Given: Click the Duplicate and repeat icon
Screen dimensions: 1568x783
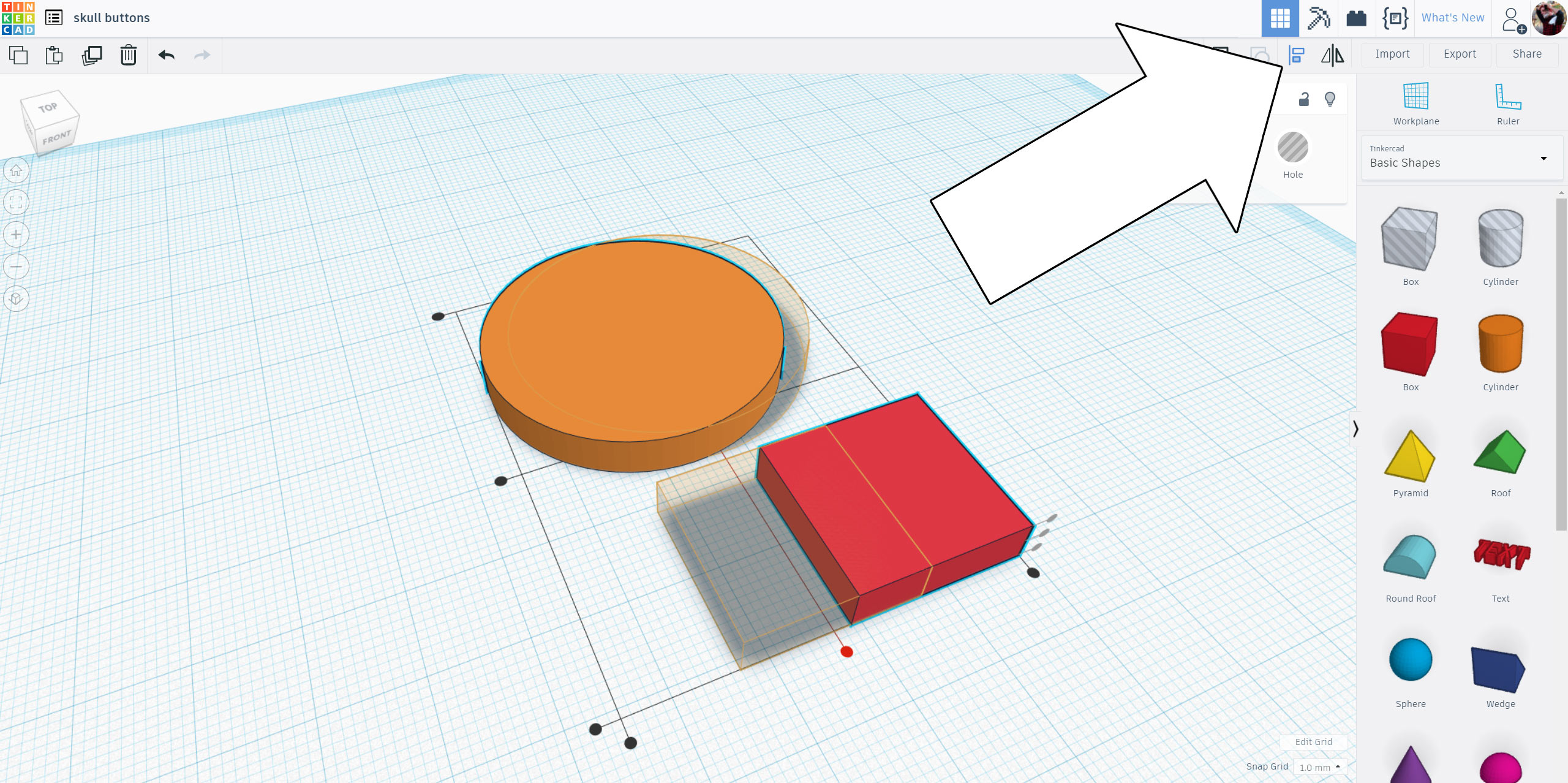Looking at the screenshot, I should pyautogui.click(x=91, y=55).
